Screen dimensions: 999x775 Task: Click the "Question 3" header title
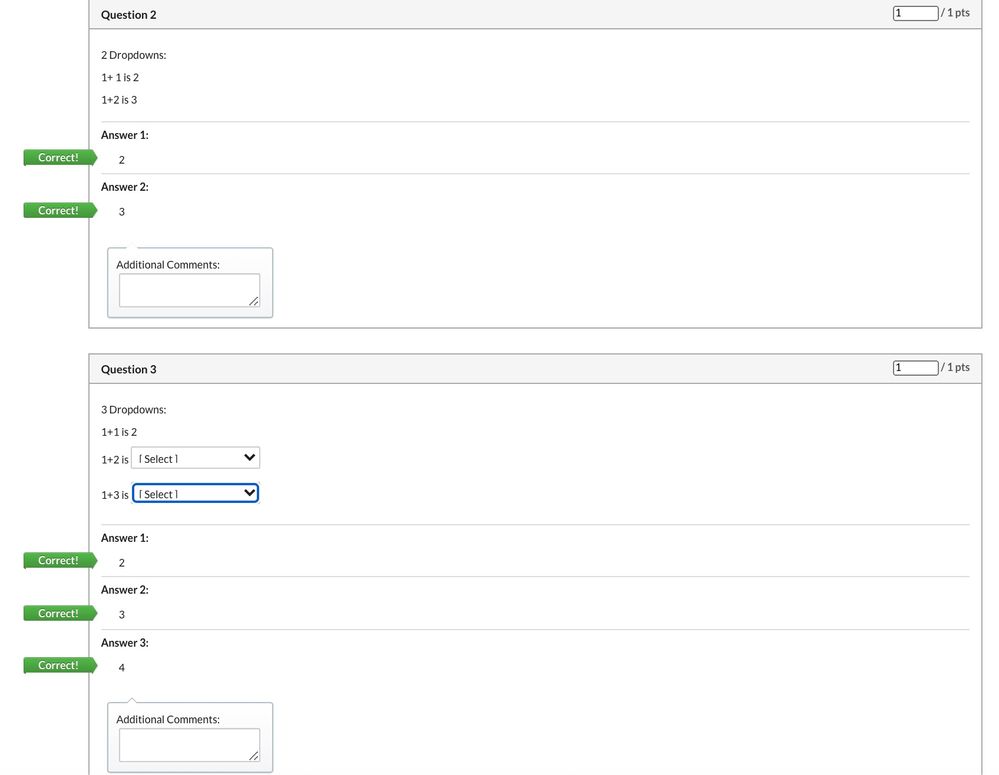point(128,370)
